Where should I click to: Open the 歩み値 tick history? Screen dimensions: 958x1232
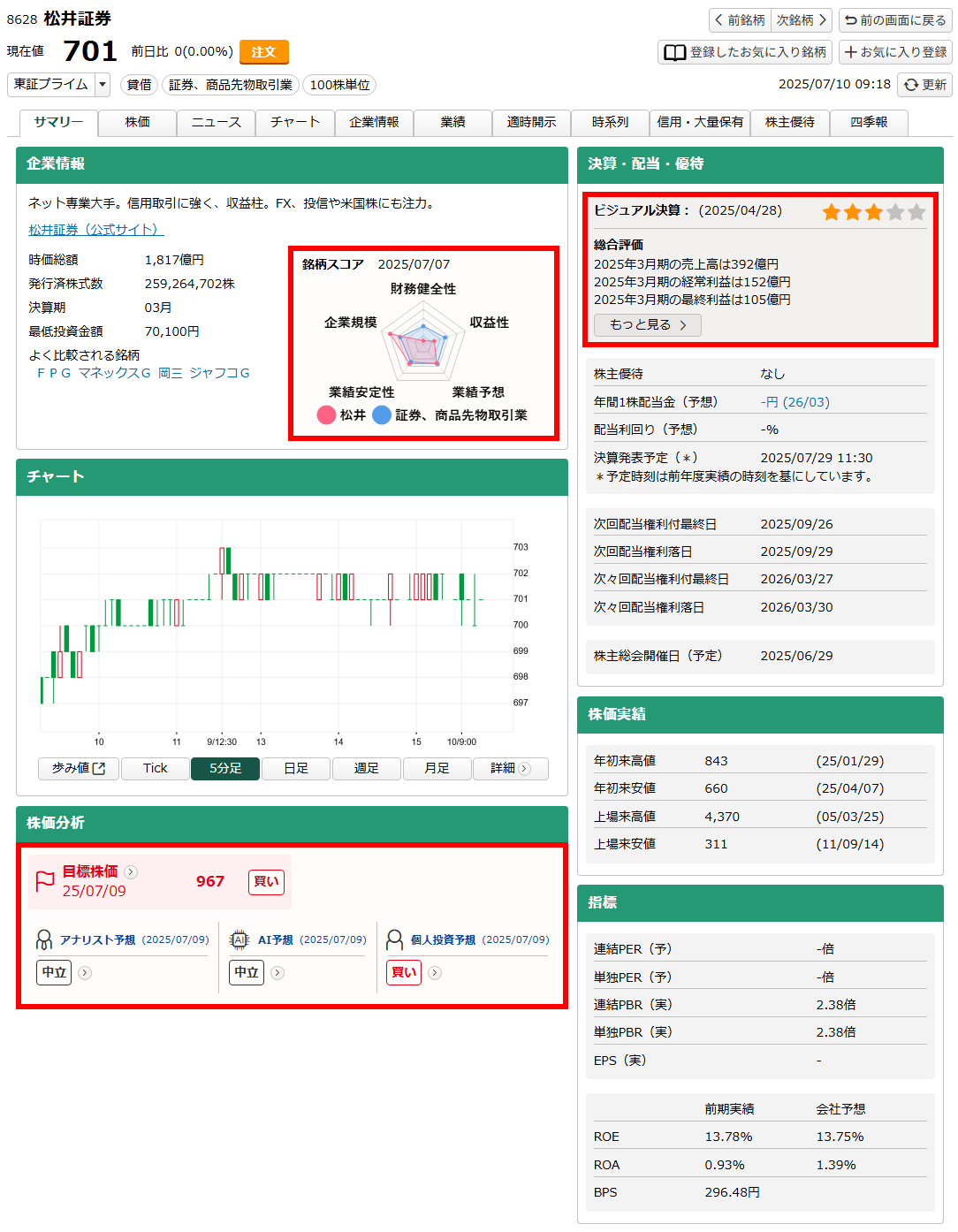click(x=78, y=769)
